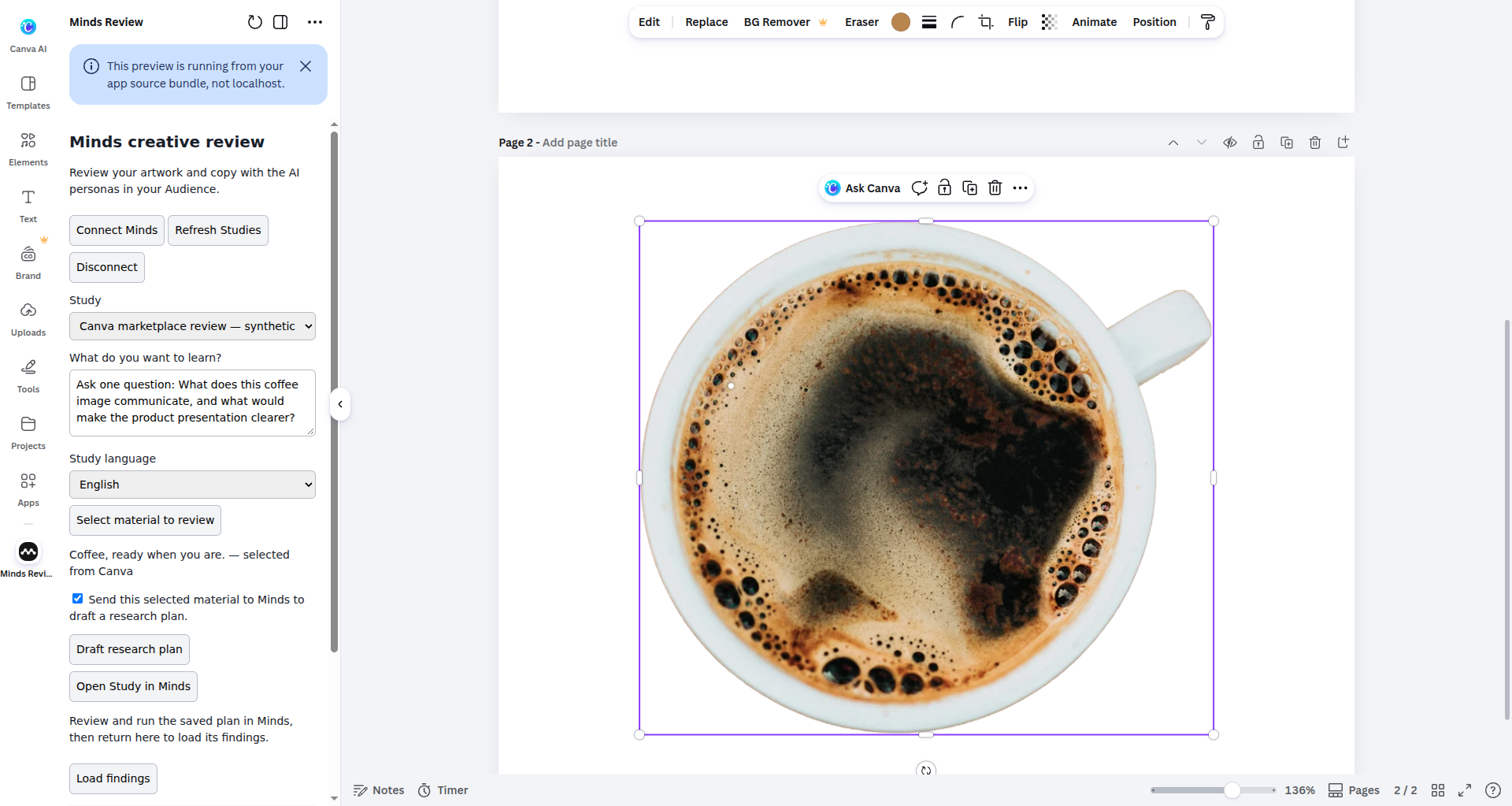Open the Brand panel
The height and width of the screenshot is (806, 1512).
pyautogui.click(x=28, y=262)
